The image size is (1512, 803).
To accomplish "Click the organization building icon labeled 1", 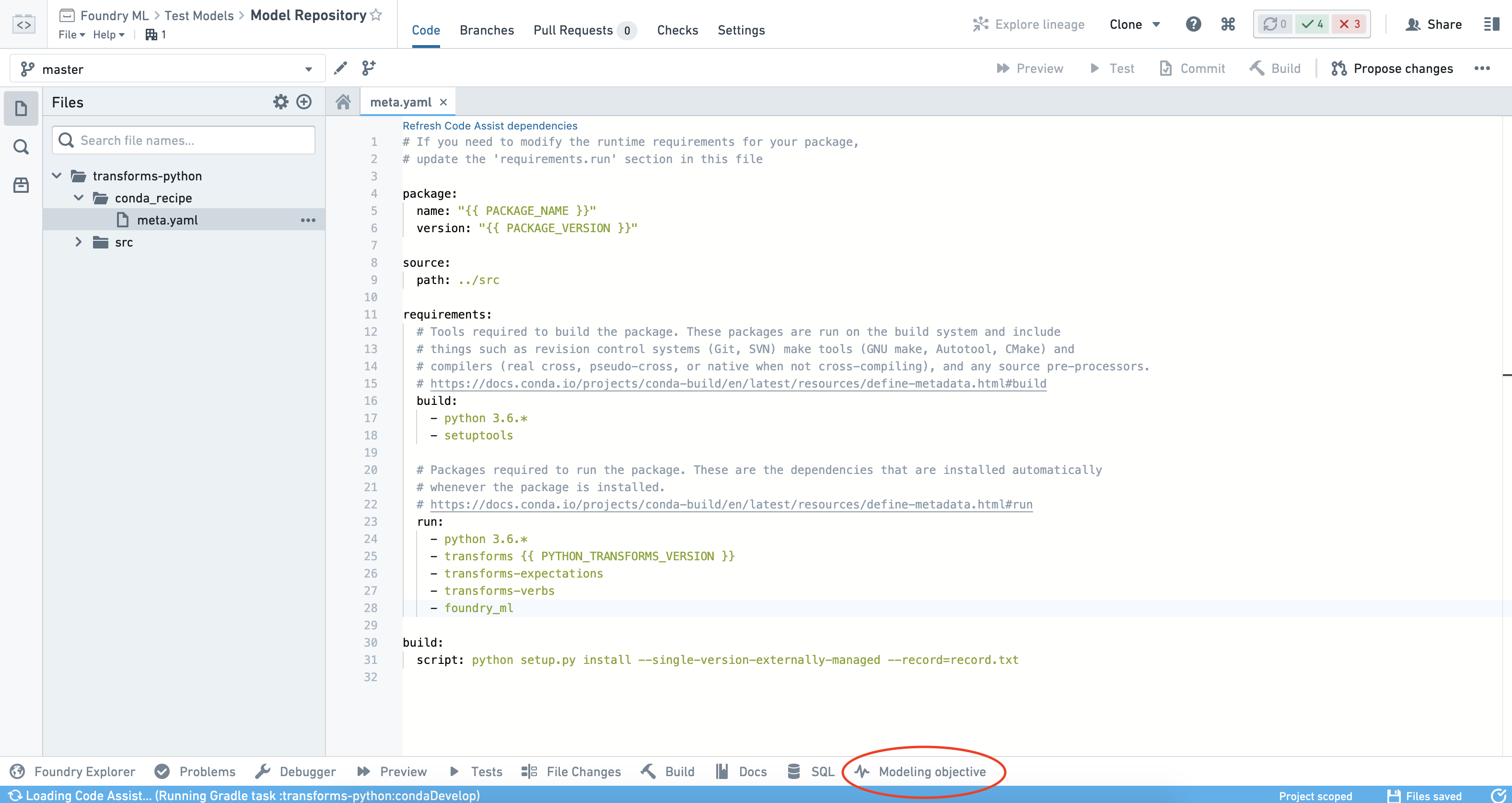I will tap(156, 35).
